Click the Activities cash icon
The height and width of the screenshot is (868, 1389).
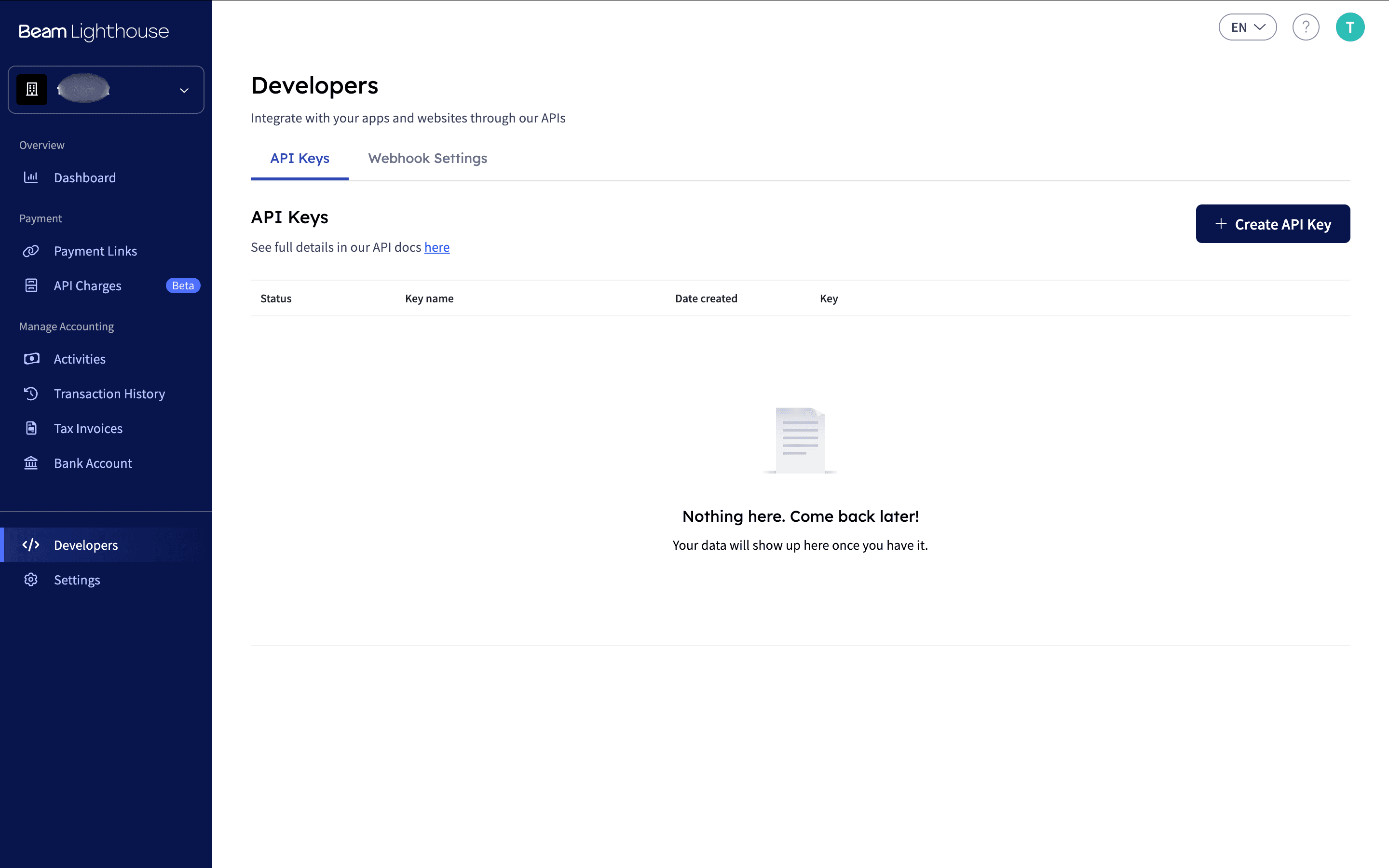point(31,359)
